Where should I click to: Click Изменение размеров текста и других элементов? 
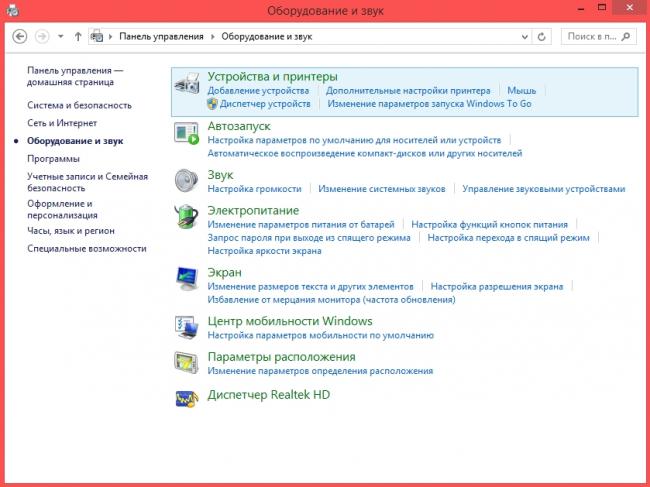(310, 286)
